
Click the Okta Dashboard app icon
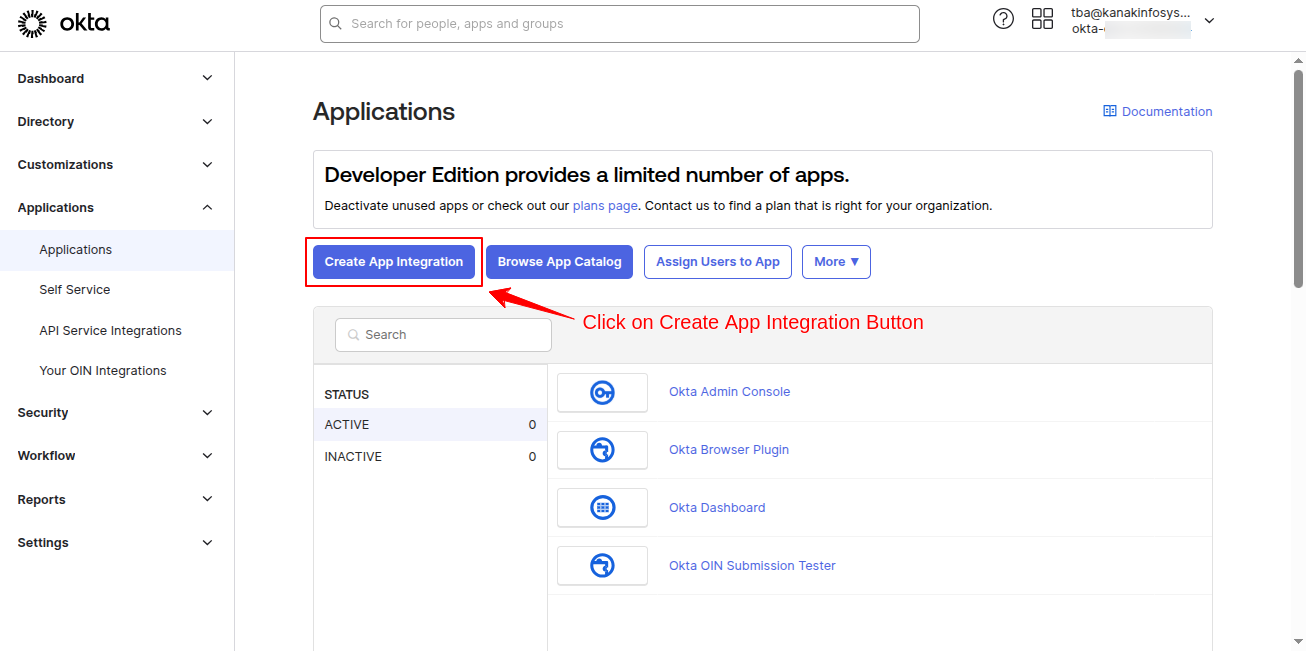pyautogui.click(x=602, y=508)
